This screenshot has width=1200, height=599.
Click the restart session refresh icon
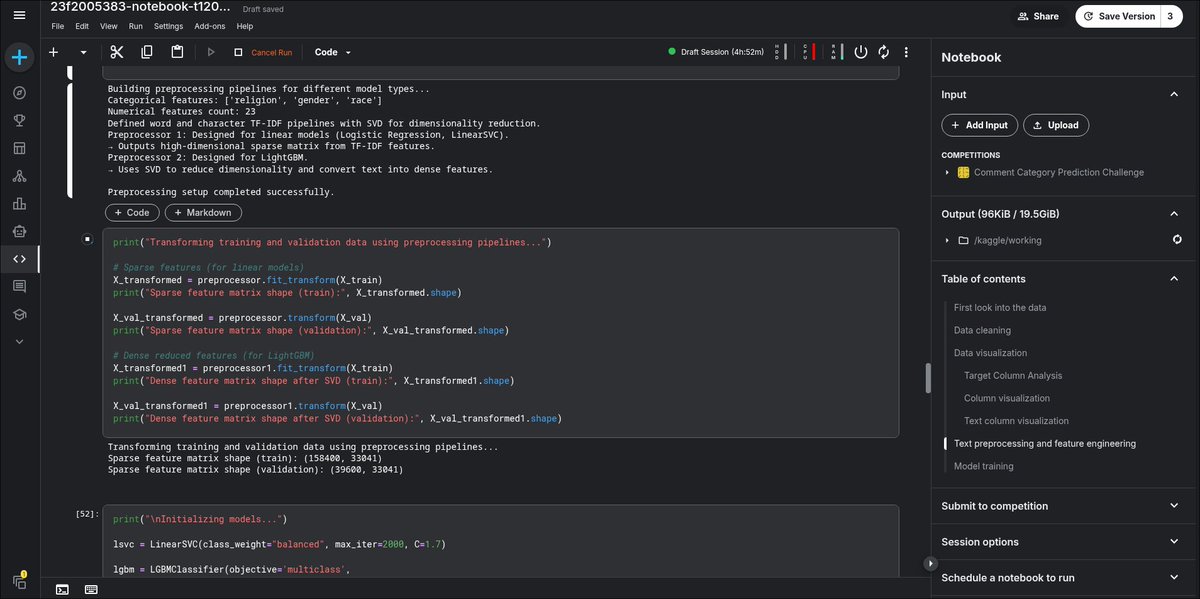(x=884, y=52)
